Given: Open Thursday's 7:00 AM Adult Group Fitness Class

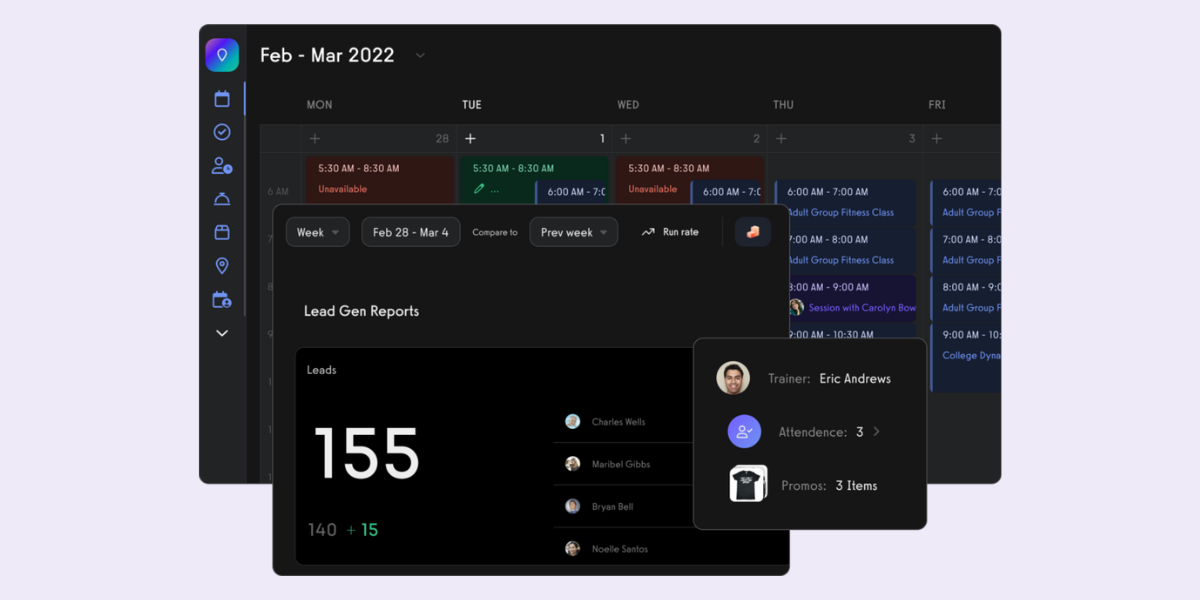Looking at the screenshot, I should point(851,250).
